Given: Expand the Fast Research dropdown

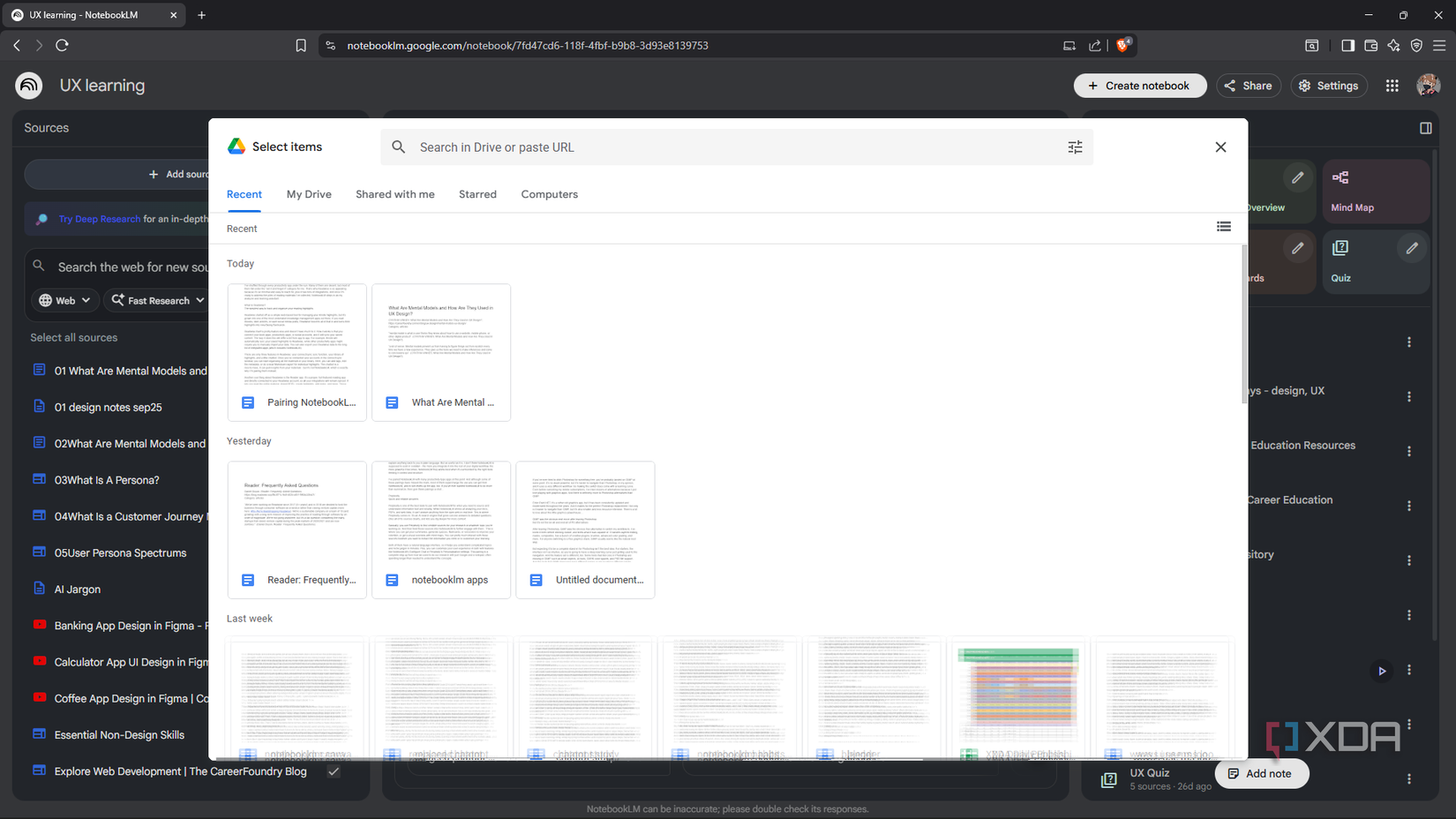Looking at the screenshot, I should point(157,300).
